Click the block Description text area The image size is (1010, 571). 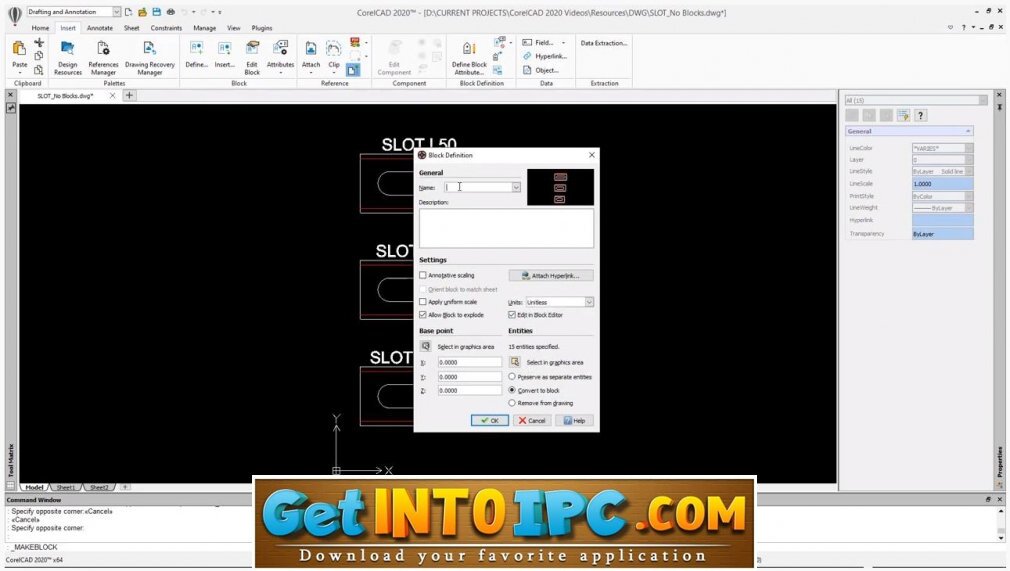pyautogui.click(x=506, y=228)
